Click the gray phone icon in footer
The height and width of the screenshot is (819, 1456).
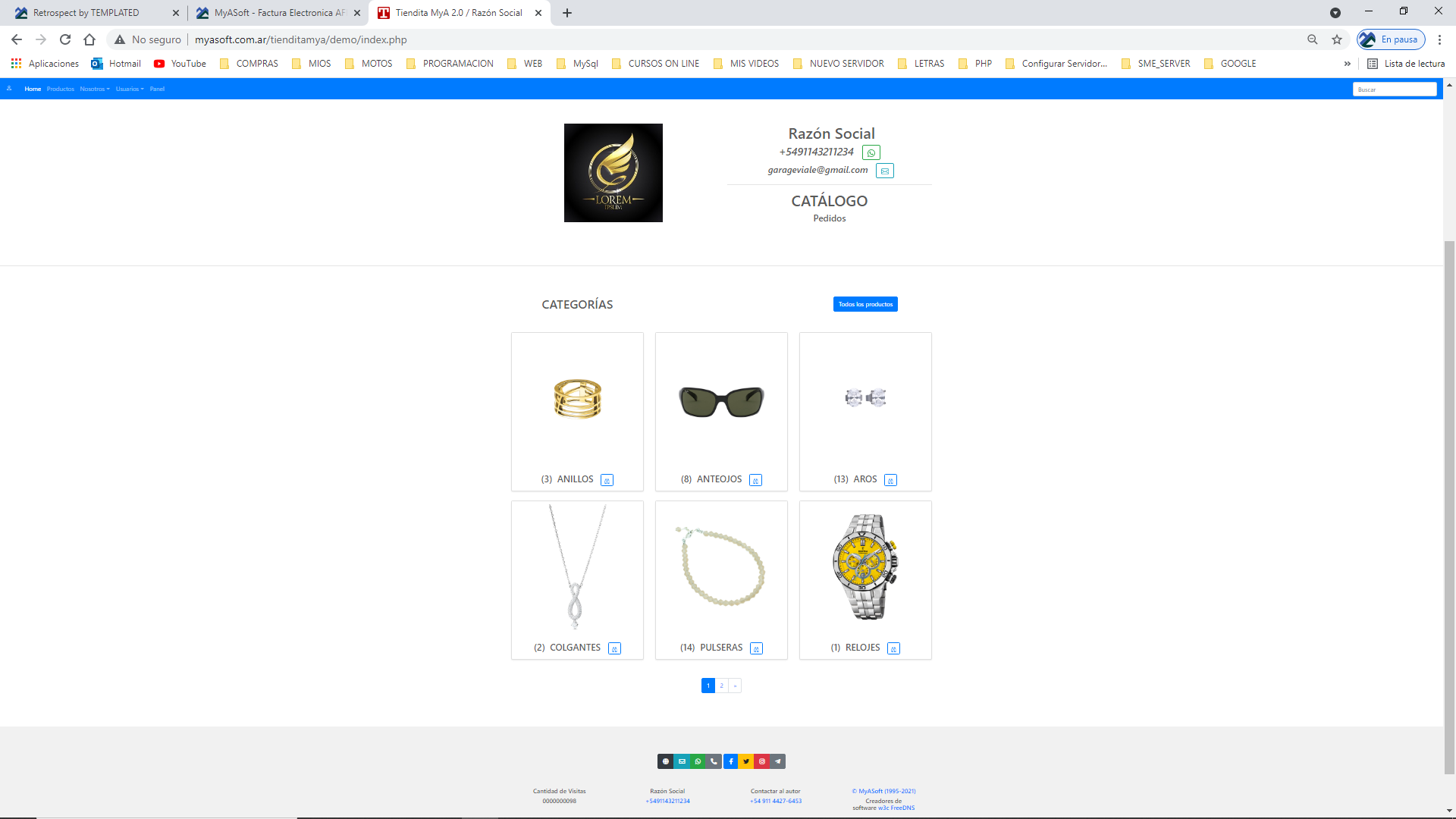point(714,761)
